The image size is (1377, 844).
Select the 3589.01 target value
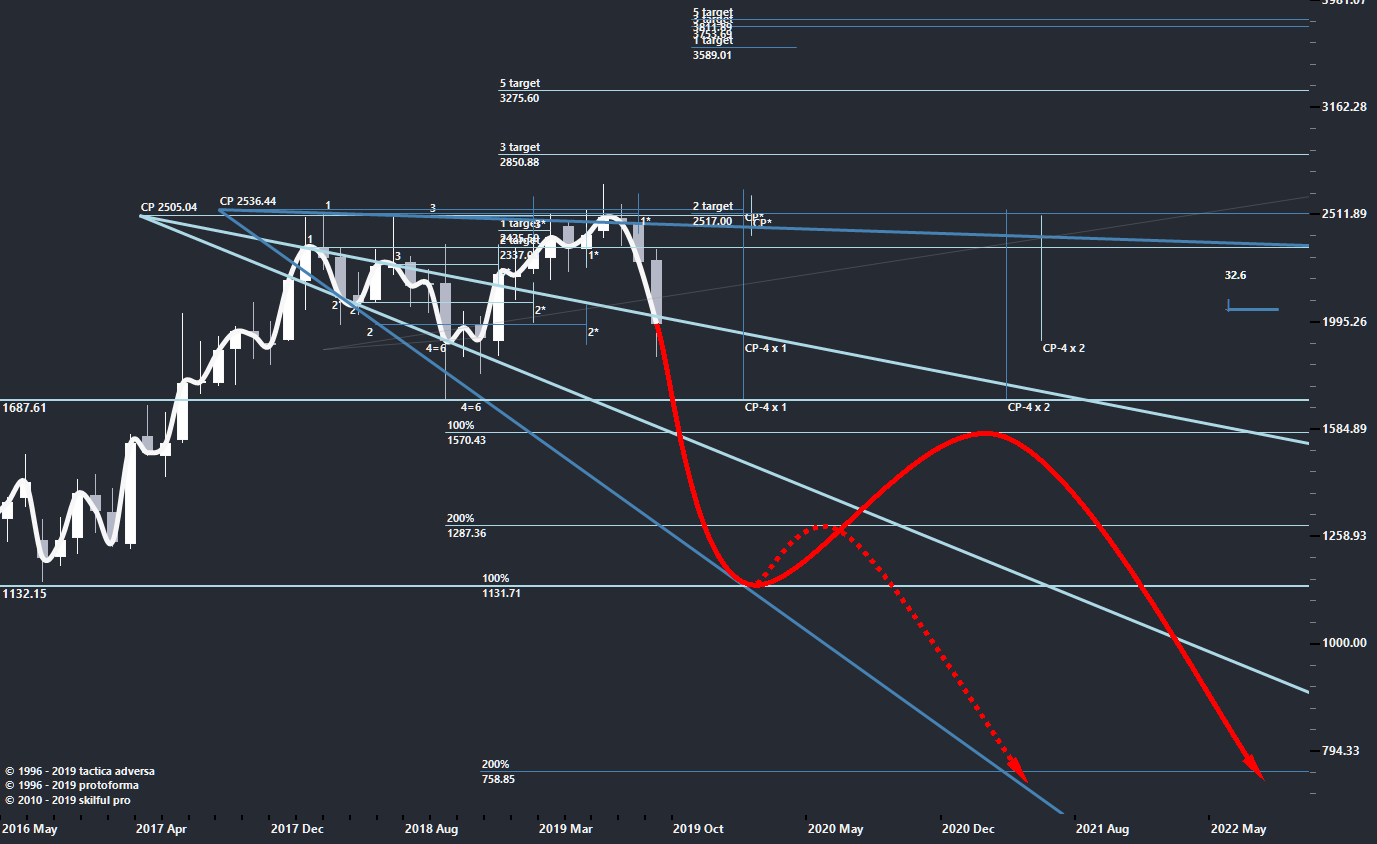[711, 55]
